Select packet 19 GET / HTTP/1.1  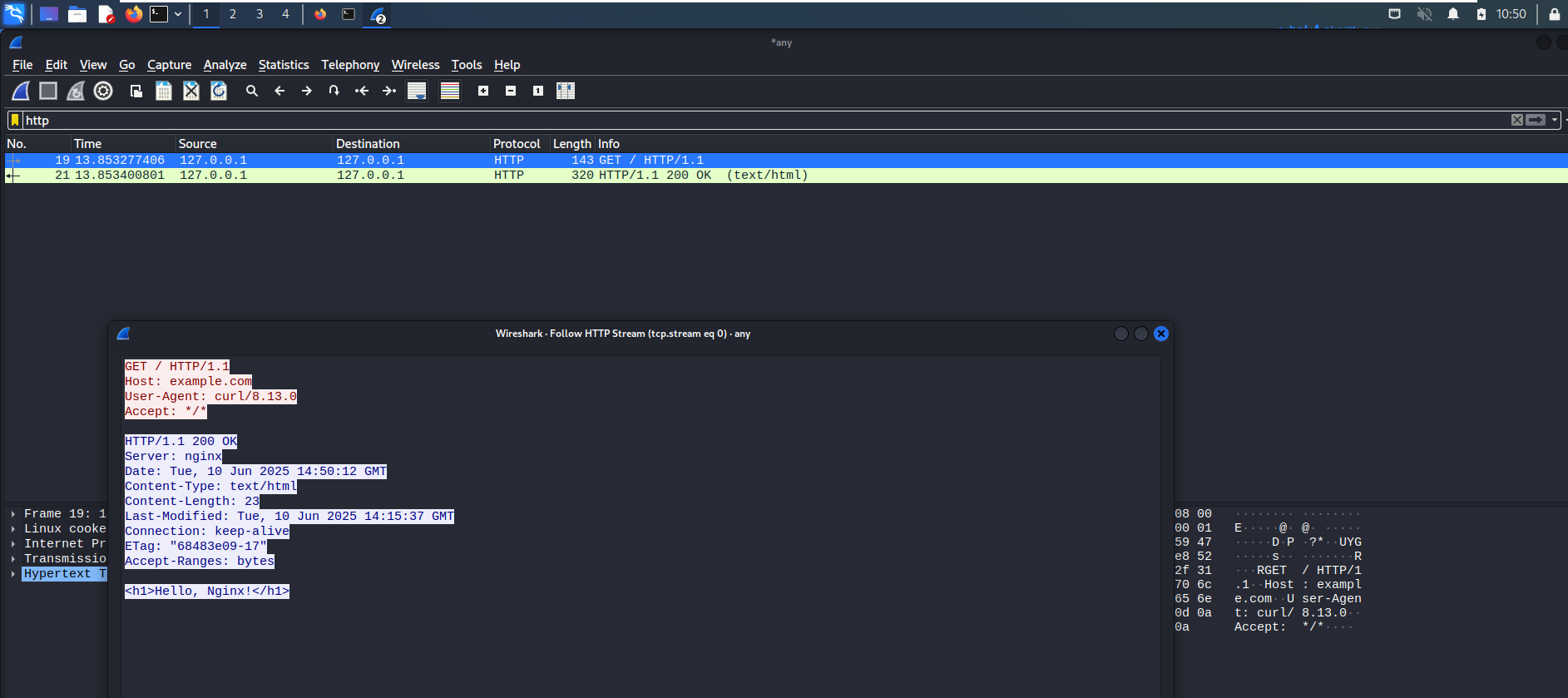(x=786, y=160)
